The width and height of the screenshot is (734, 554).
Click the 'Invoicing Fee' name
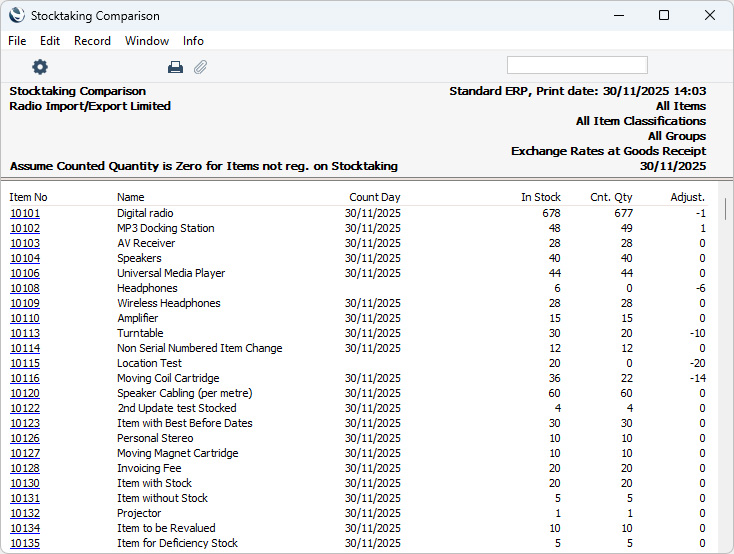149,468
